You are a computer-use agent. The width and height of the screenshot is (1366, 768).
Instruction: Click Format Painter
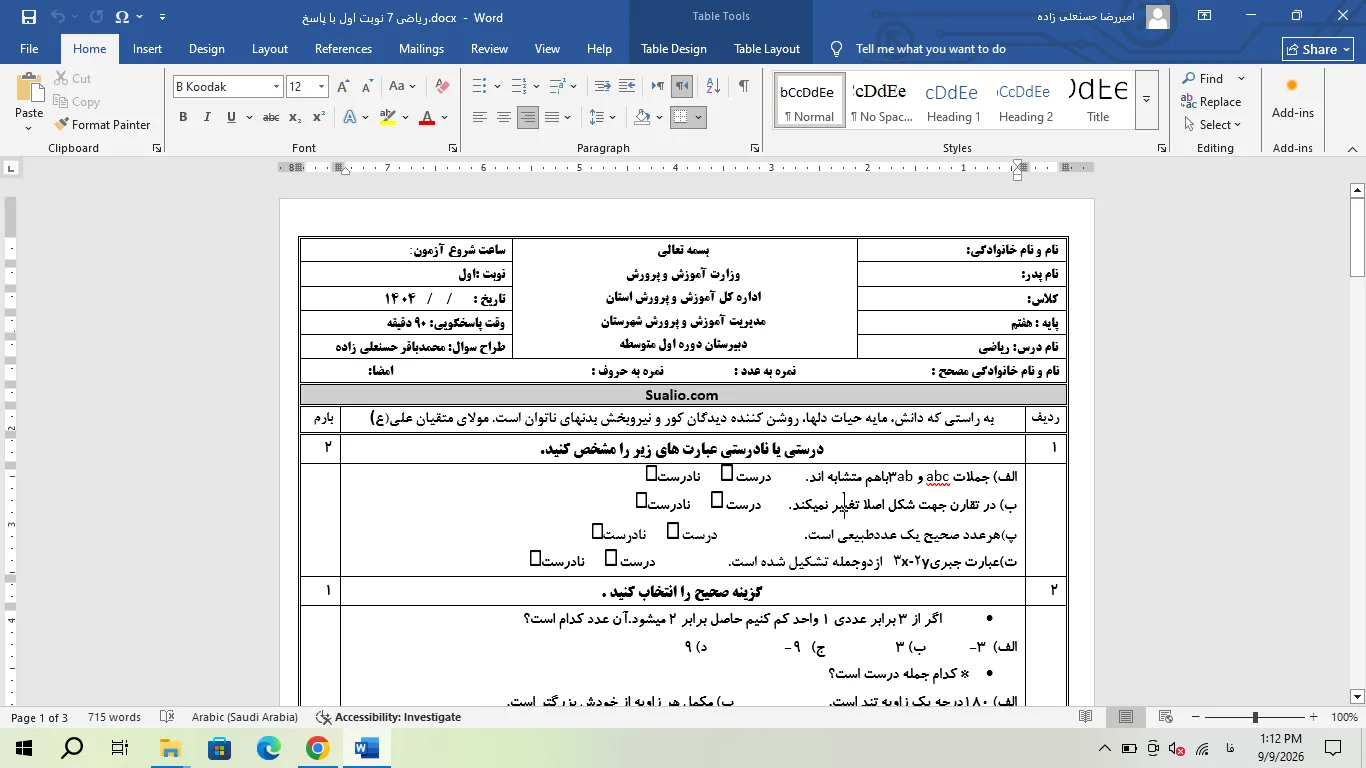(x=100, y=125)
